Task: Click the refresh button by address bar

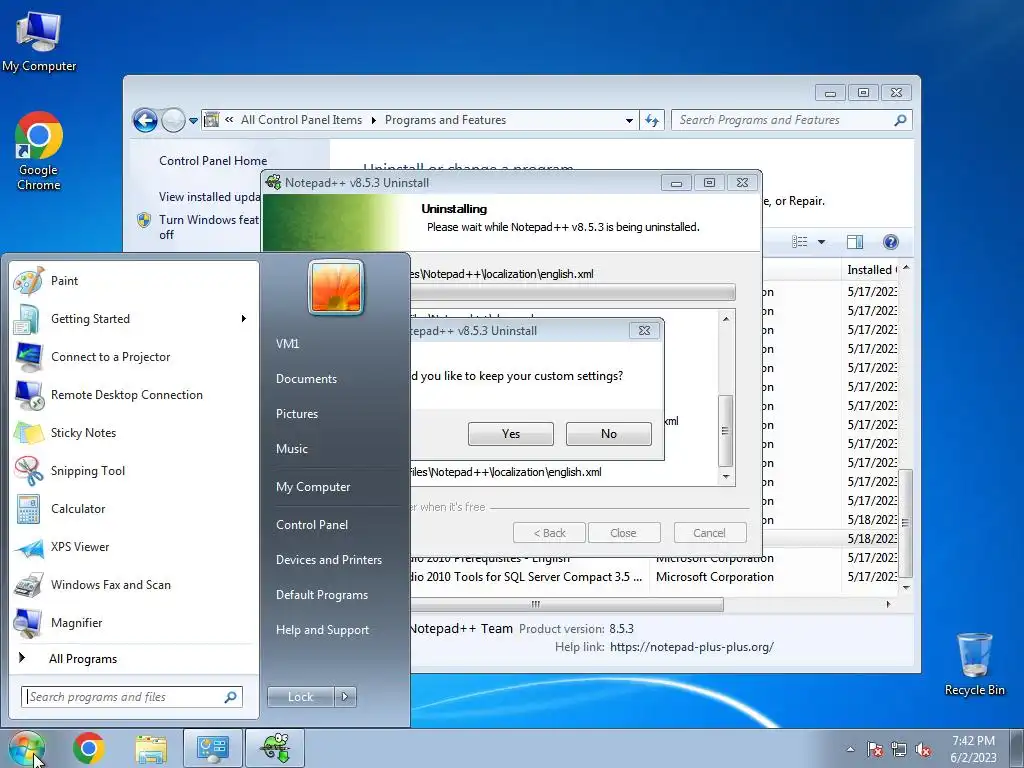Action: click(652, 120)
